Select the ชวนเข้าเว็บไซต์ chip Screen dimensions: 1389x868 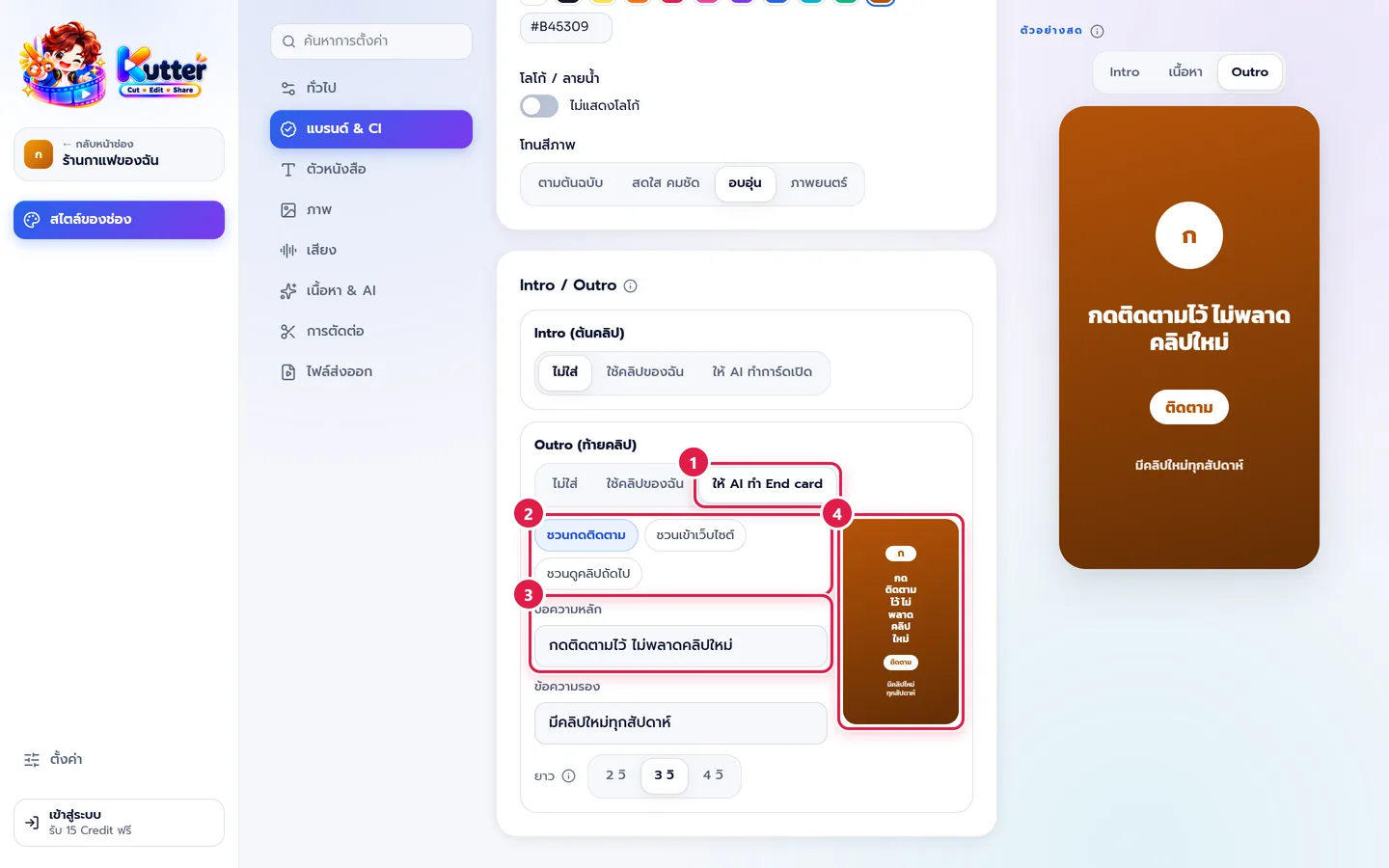tap(695, 535)
